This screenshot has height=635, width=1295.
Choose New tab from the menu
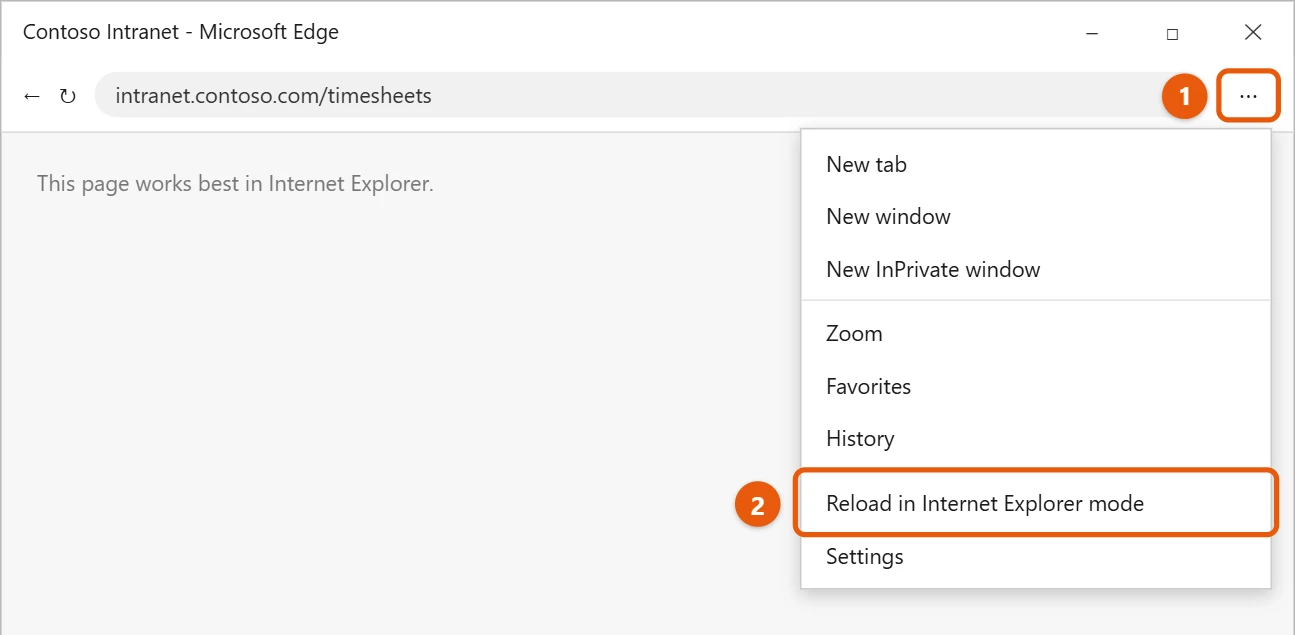point(1036,164)
